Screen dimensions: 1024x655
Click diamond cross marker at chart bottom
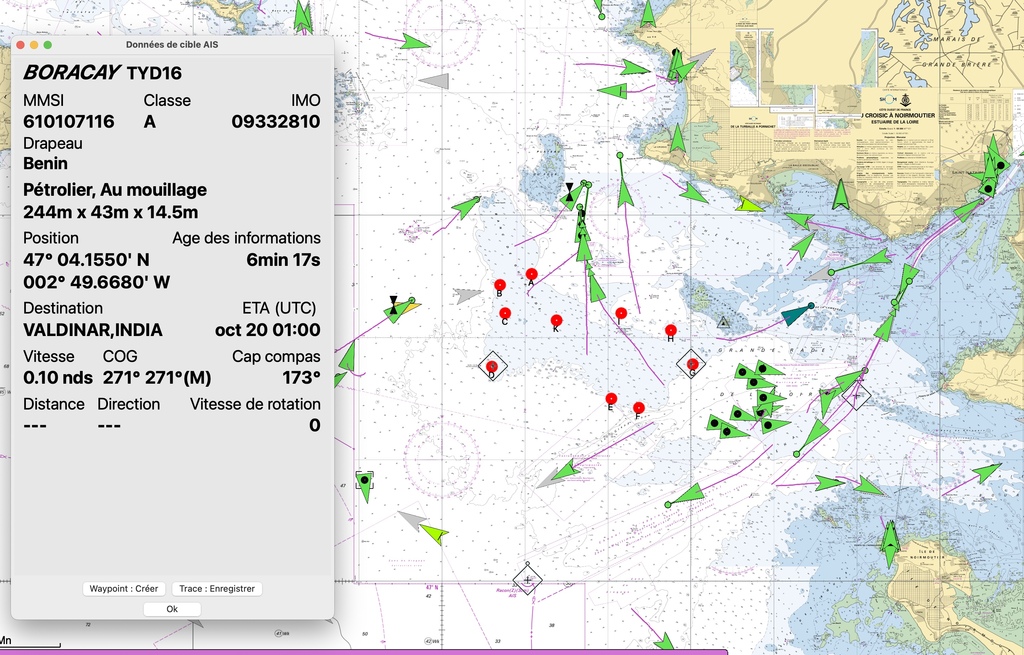coord(527,579)
